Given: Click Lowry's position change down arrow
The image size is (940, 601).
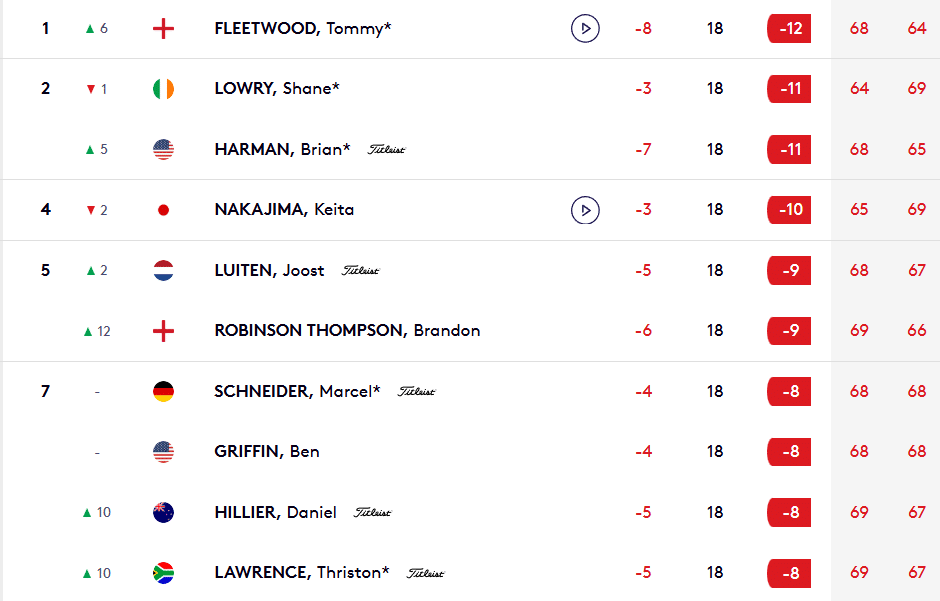Looking at the screenshot, I should [x=91, y=90].
